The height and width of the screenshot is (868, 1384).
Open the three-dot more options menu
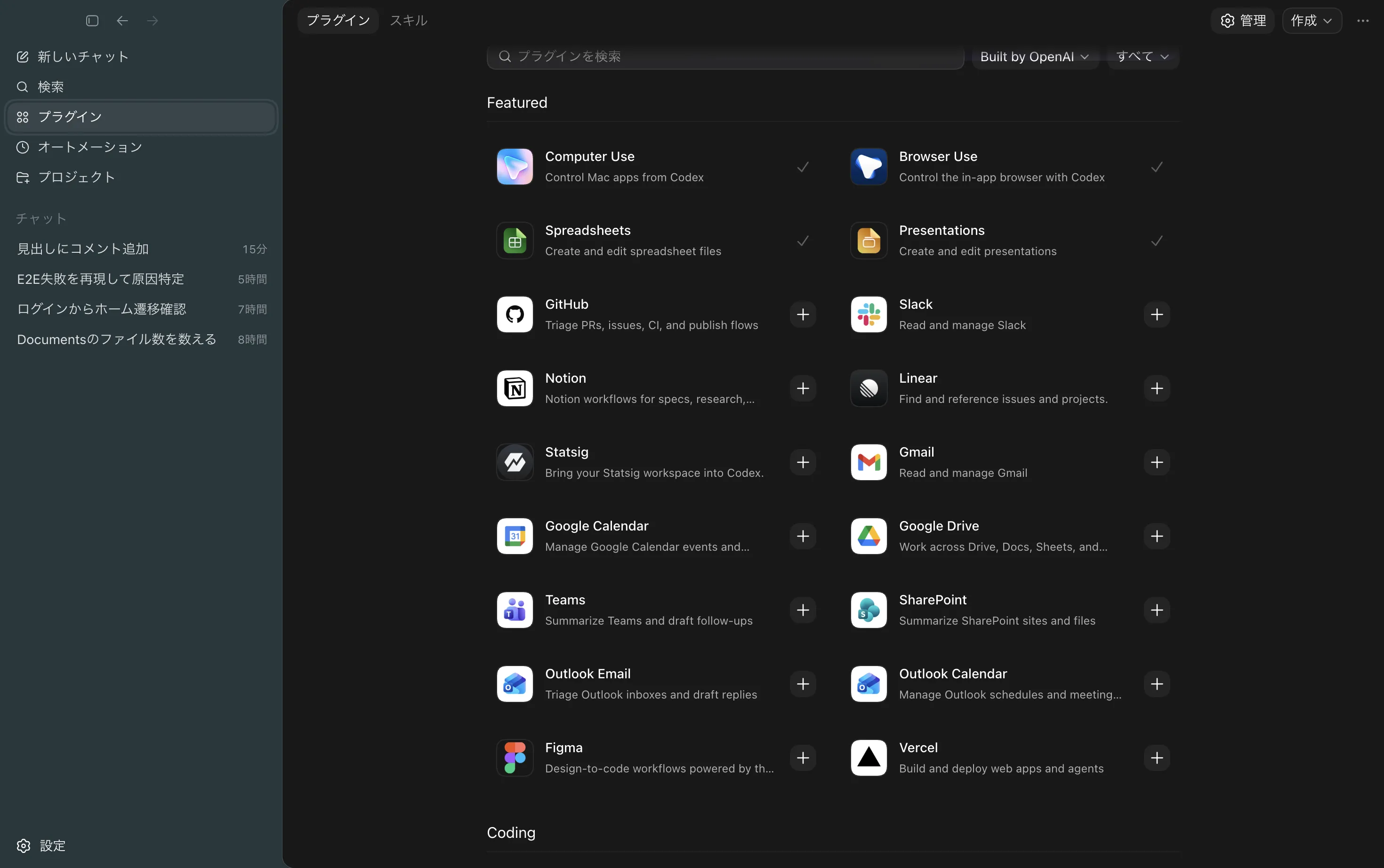pyautogui.click(x=1363, y=21)
